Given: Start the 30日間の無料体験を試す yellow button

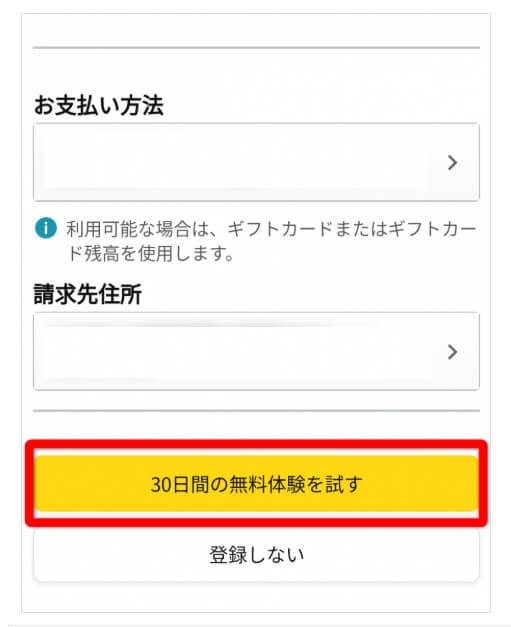Looking at the screenshot, I should tap(256, 483).
